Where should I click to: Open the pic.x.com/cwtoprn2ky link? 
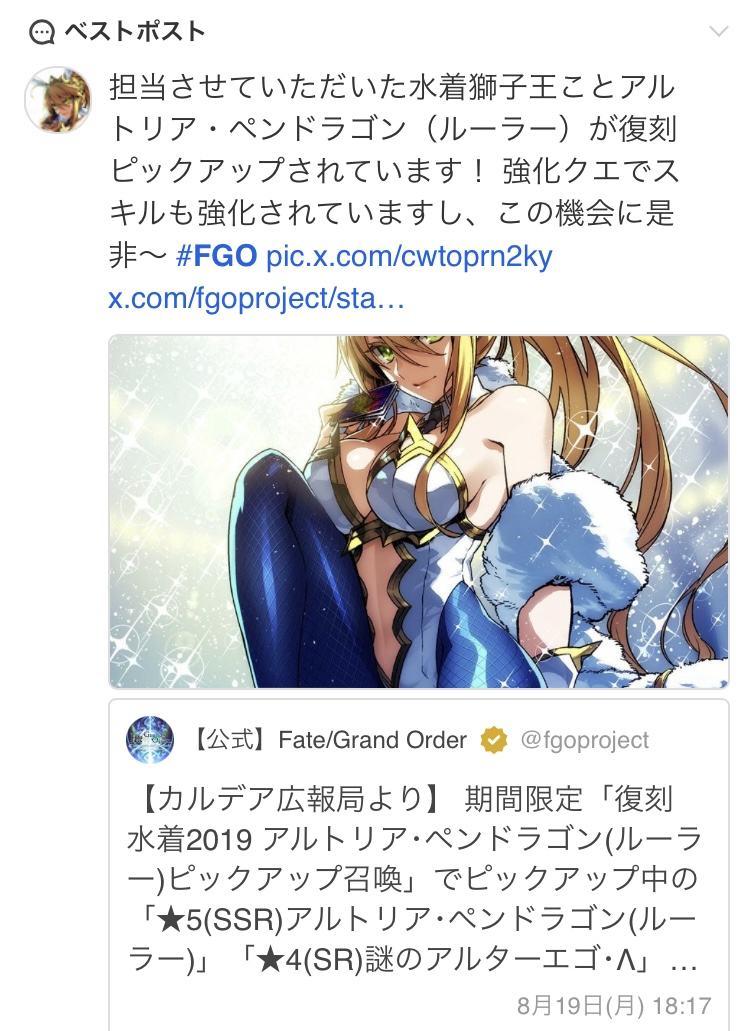pos(409,256)
